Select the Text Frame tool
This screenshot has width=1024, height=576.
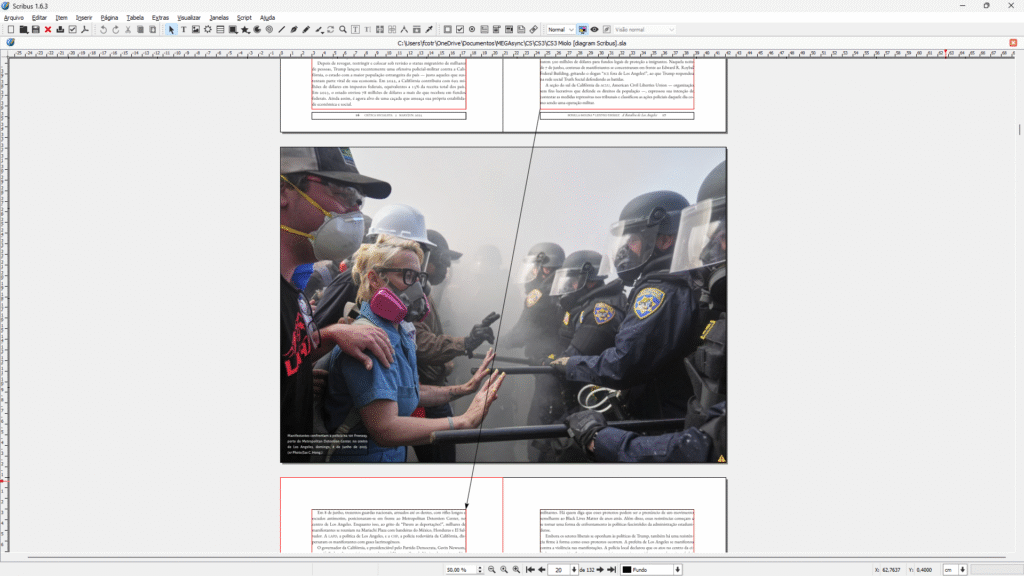click(183, 30)
